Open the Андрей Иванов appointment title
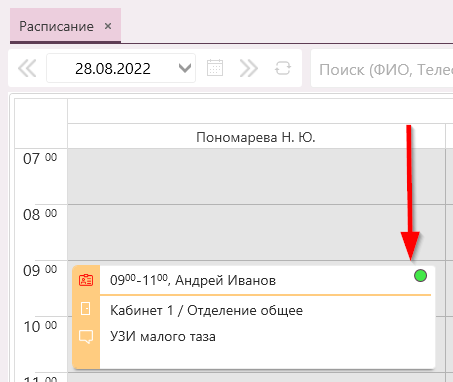 (x=193, y=280)
